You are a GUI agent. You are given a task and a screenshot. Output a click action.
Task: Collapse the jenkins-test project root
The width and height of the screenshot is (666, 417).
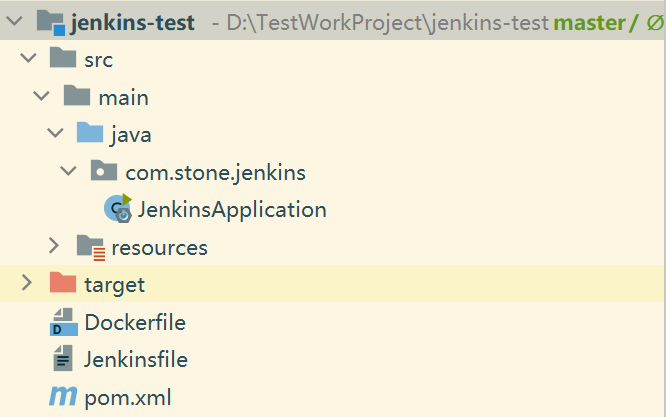15,21
